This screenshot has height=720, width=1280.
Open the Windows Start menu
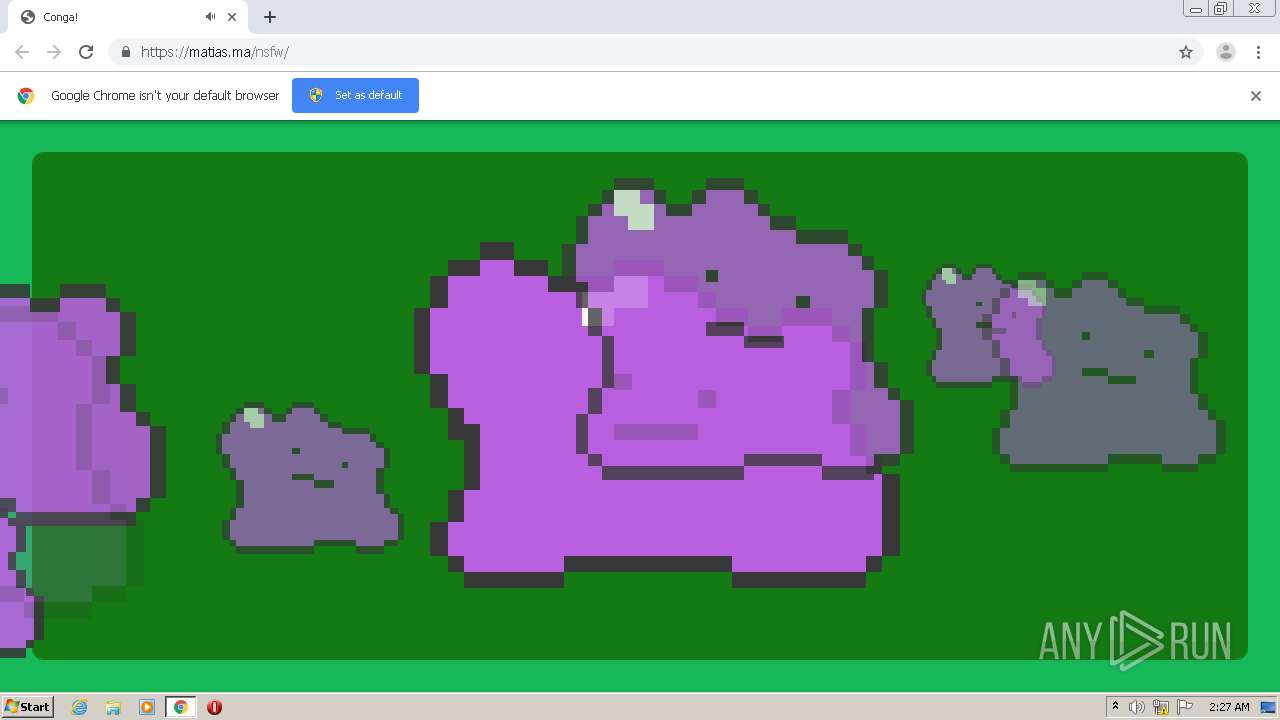tap(28, 706)
